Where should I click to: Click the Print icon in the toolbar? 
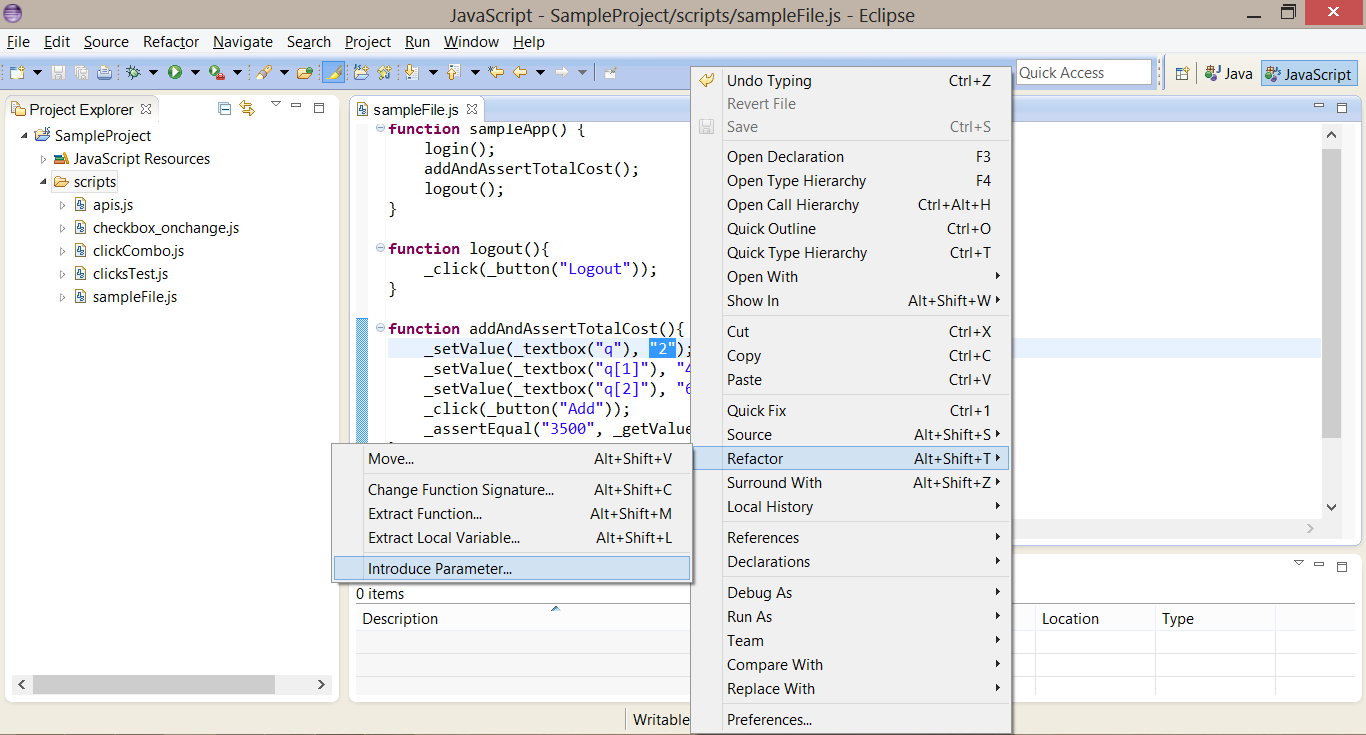pyautogui.click(x=104, y=72)
